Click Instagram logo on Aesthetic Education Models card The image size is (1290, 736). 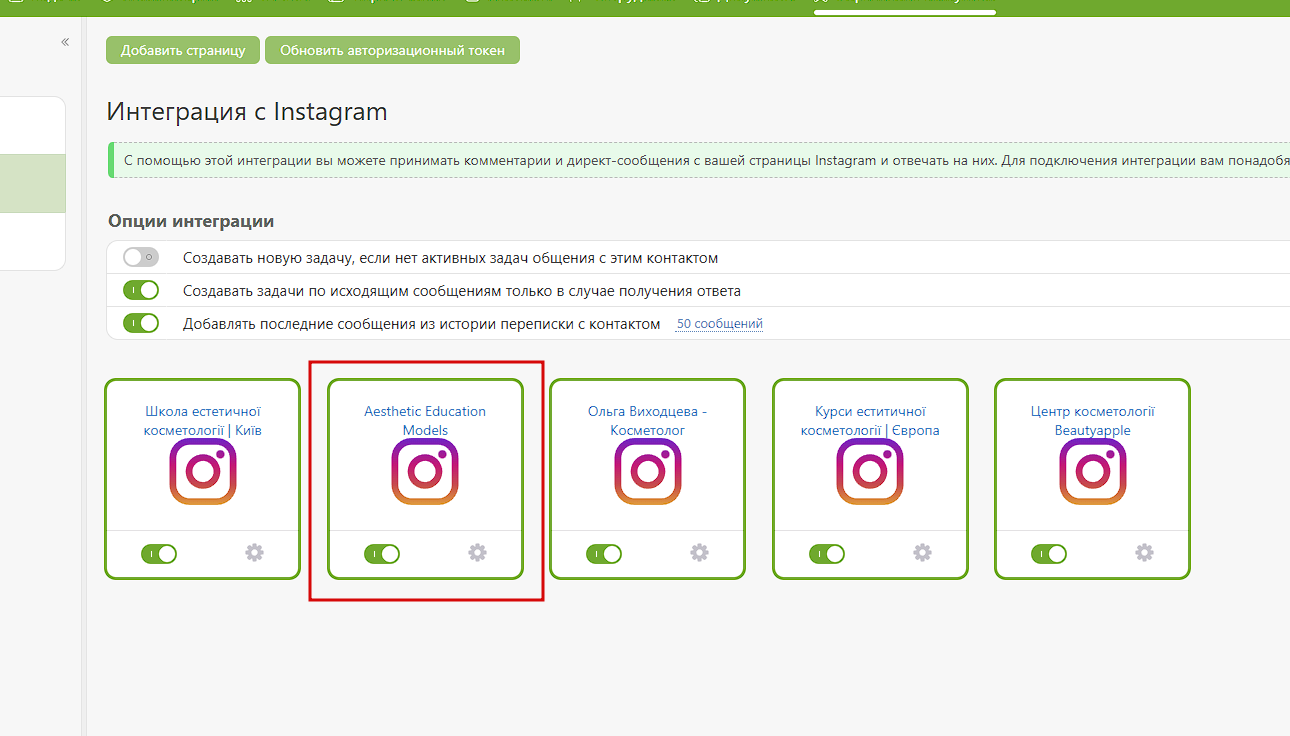[425, 471]
